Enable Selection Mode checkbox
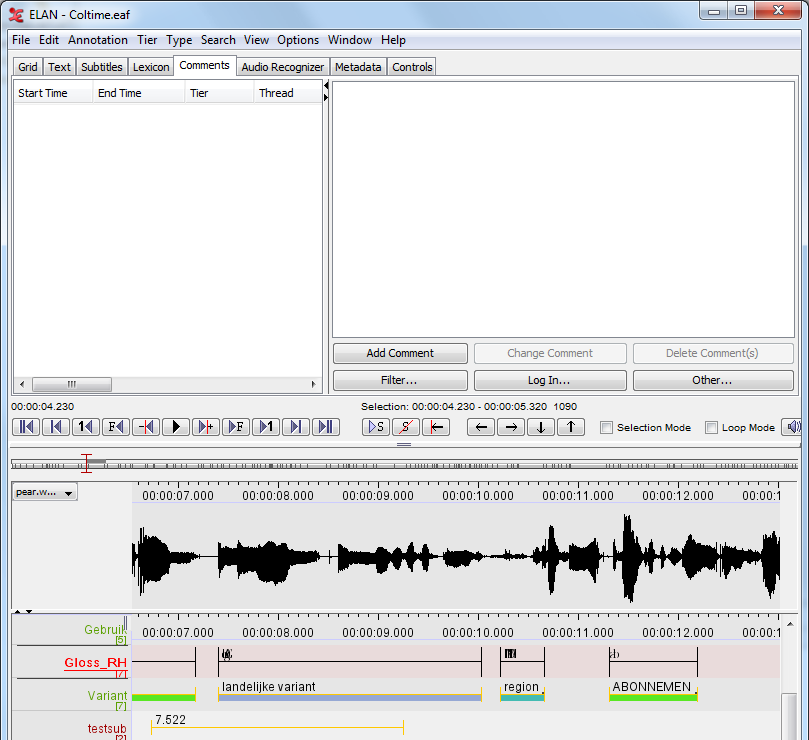This screenshot has width=809, height=740. click(x=607, y=428)
